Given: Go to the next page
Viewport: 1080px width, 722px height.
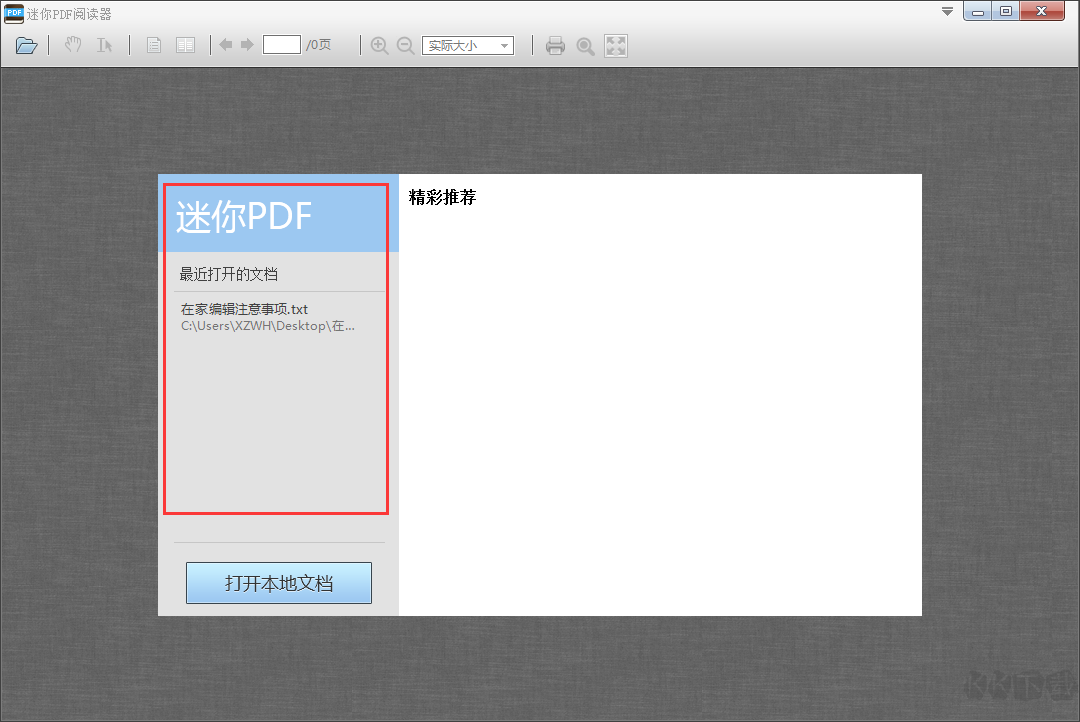Looking at the screenshot, I should (245, 44).
